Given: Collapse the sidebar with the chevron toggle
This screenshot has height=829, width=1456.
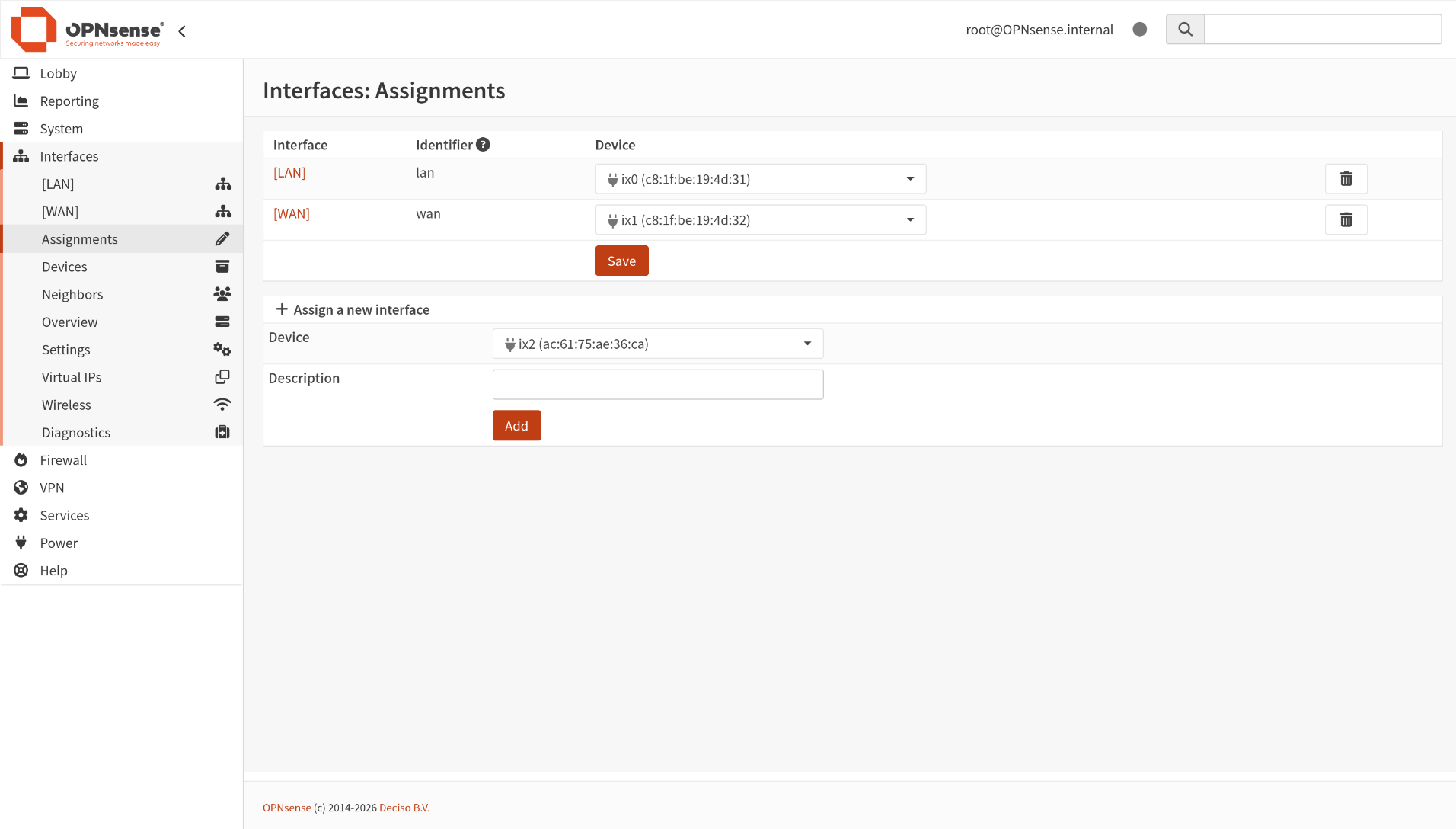Looking at the screenshot, I should coord(182,31).
